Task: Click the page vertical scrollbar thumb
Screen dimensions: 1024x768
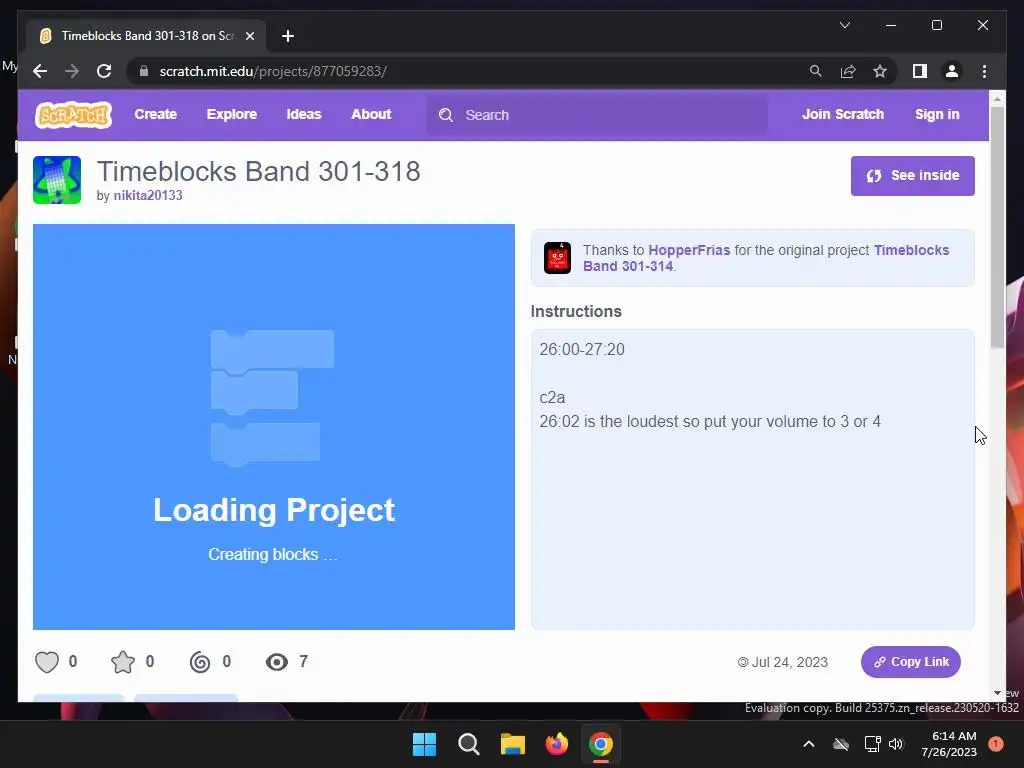Action: tap(997, 228)
